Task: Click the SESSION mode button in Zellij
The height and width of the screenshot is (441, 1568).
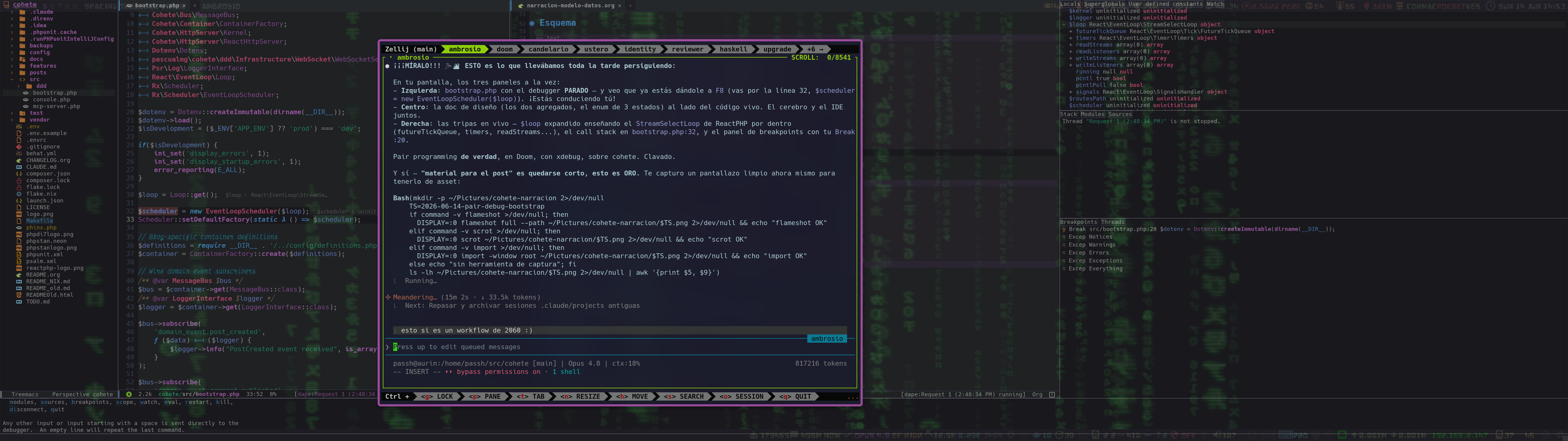Action: pyautogui.click(x=741, y=397)
